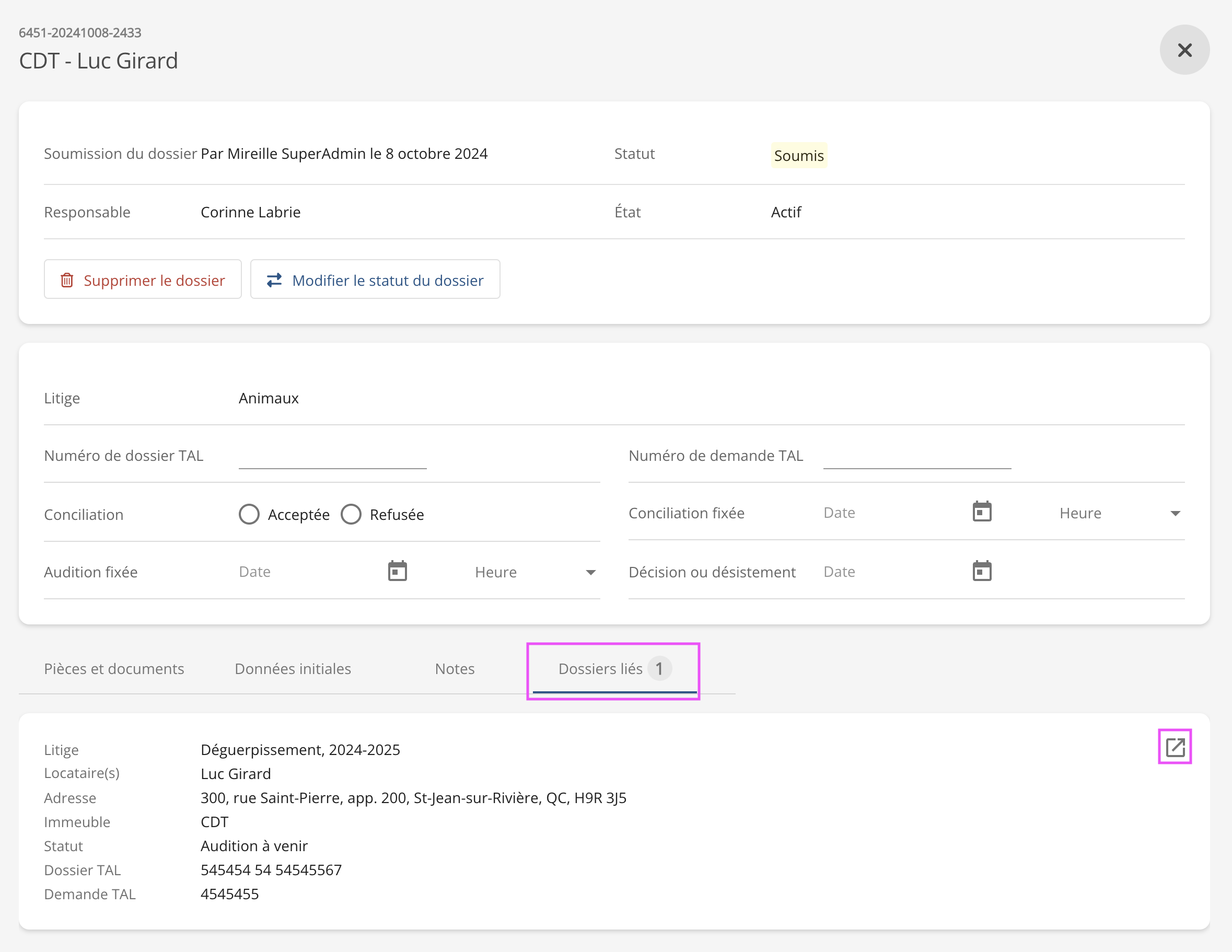Screen dimensions: 1232x952
Task: Click calendar icon for Conciliation fixée
Action: tap(982, 512)
